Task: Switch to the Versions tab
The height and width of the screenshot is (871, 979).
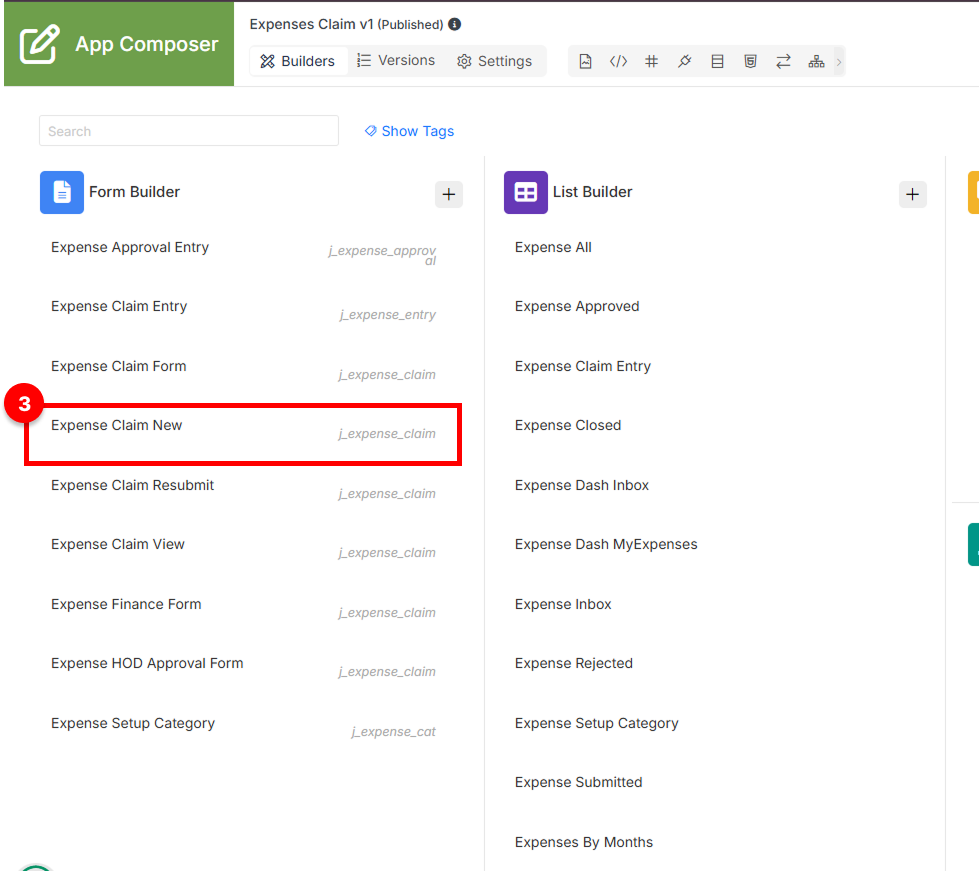Action: click(396, 61)
